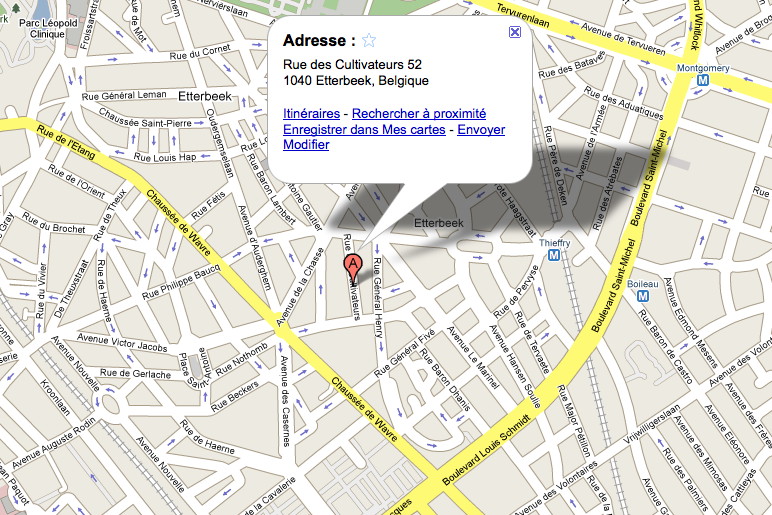Close the address info bubble
Viewport: 772px width, 515px height.
515,32
